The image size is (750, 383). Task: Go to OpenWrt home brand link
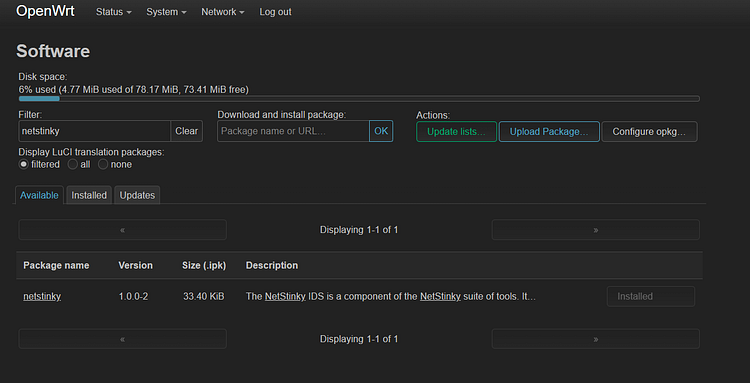pos(45,11)
